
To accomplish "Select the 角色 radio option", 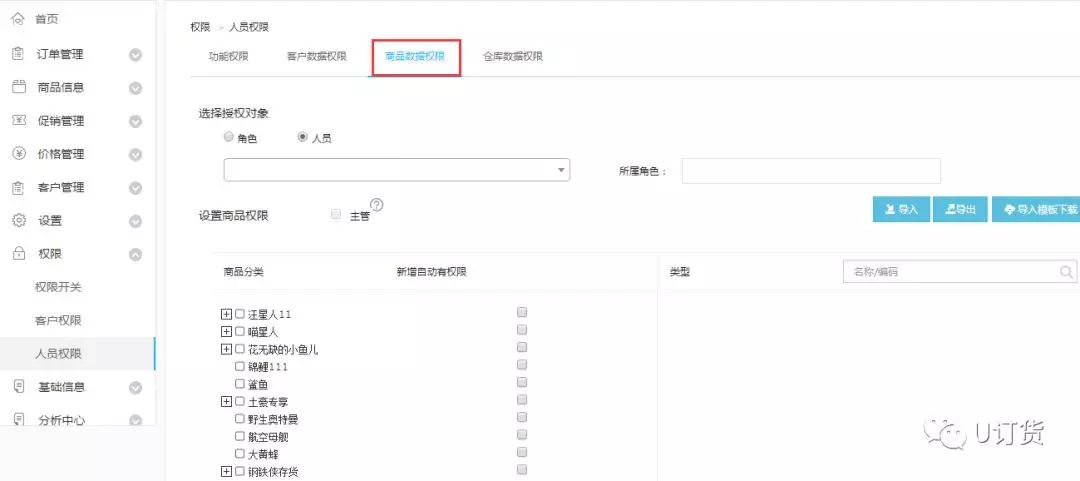I will (229, 137).
